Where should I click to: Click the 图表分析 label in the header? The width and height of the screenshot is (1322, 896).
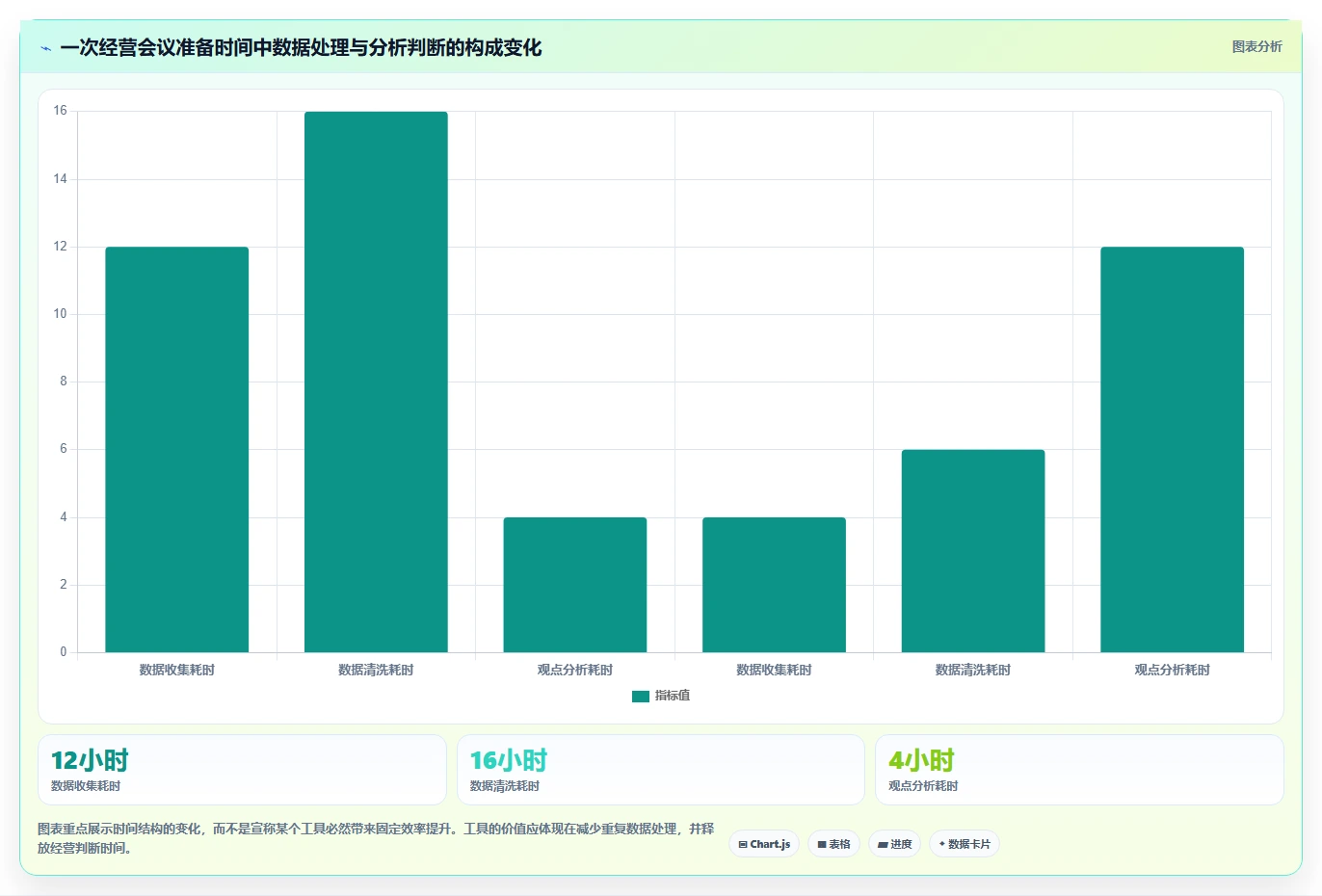pos(1256,46)
